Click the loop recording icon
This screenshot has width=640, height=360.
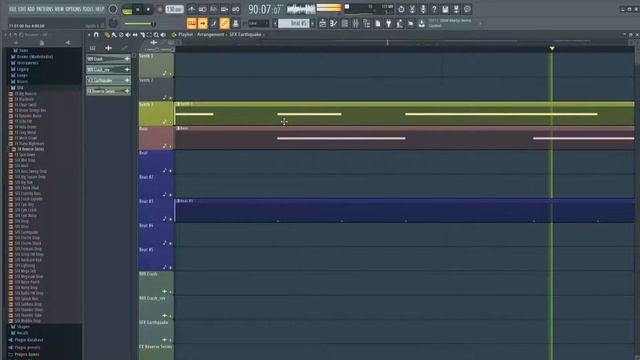[x=236, y=9]
